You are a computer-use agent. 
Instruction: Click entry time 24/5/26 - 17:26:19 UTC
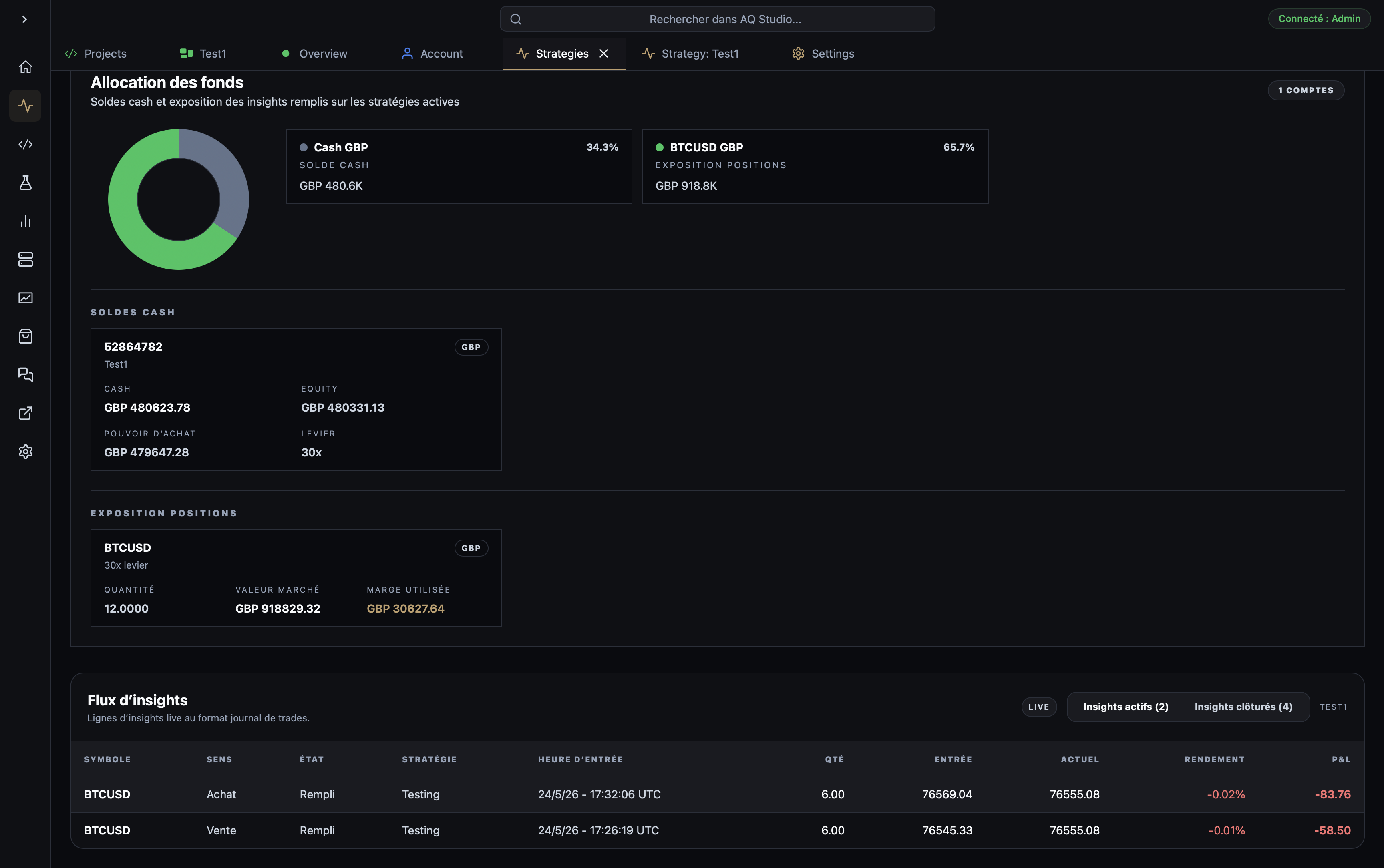point(598,831)
